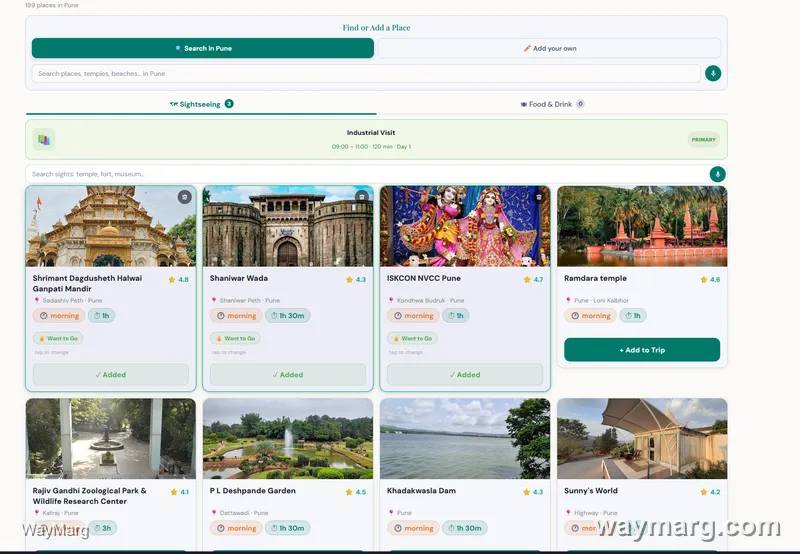Focus the Search places in Pune field
Screen dimensions: 800x554
(x=366, y=73)
